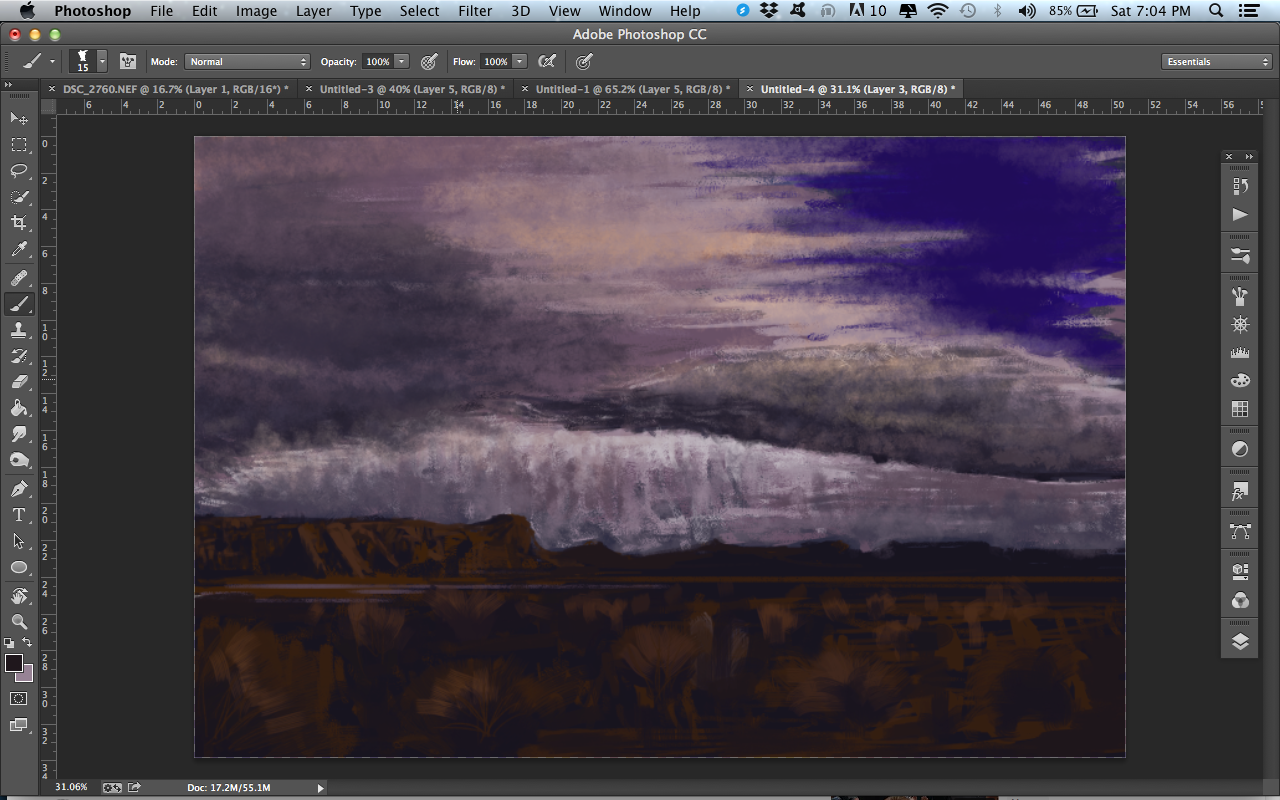Toggle tablet pressure for size
The image size is (1280, 800).
[x=585, y=61]
